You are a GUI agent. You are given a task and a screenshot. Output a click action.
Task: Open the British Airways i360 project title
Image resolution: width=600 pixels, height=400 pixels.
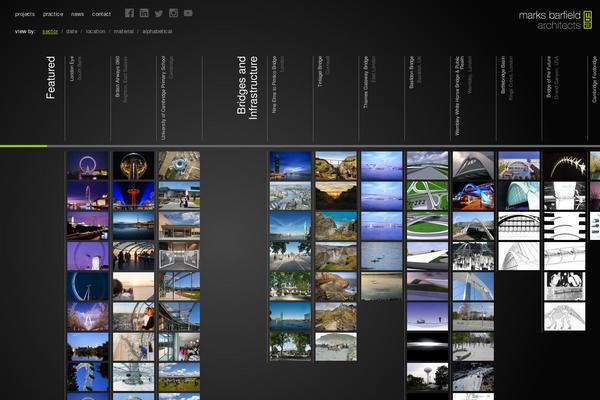117,76
